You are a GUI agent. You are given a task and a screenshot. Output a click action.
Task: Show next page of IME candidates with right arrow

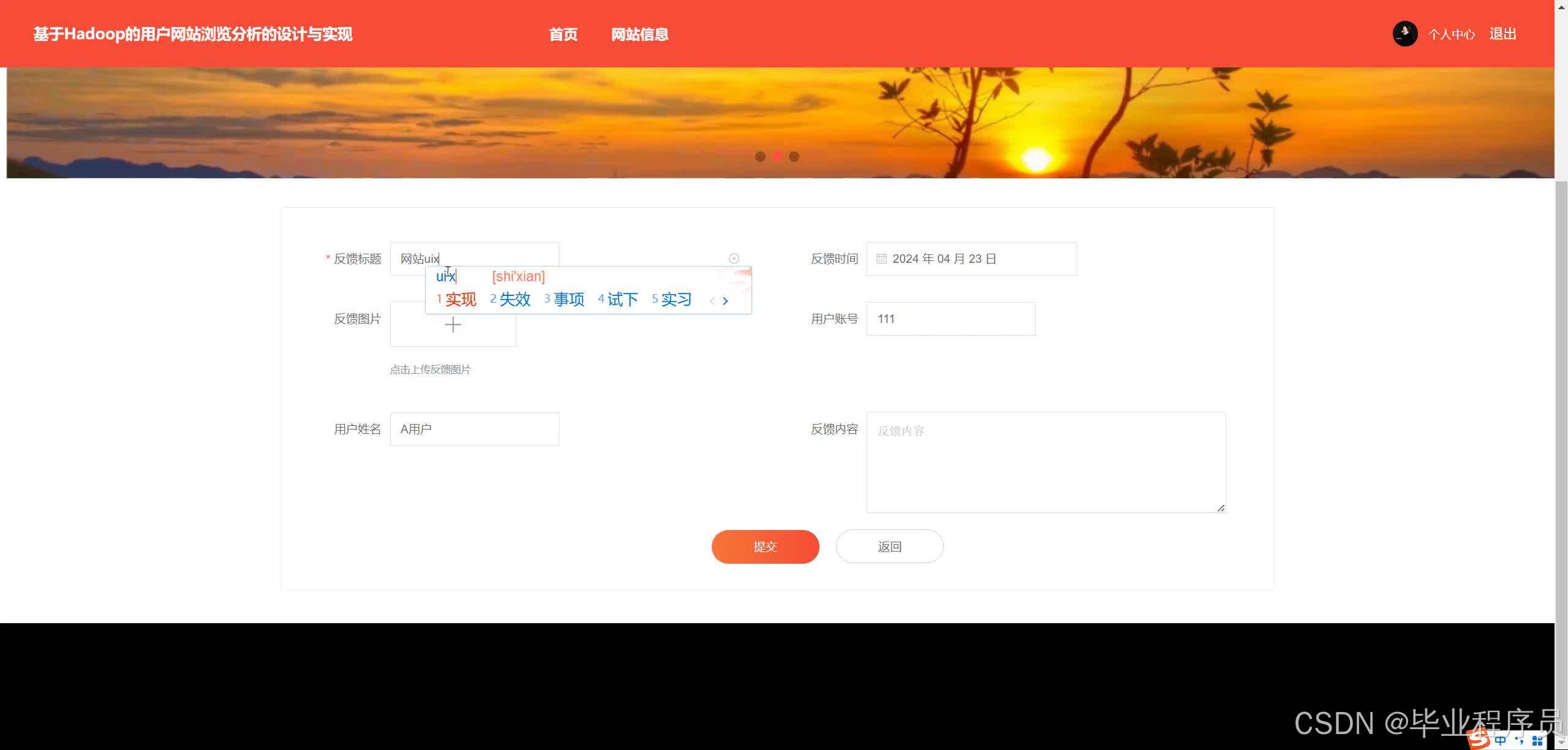(726, 301)
